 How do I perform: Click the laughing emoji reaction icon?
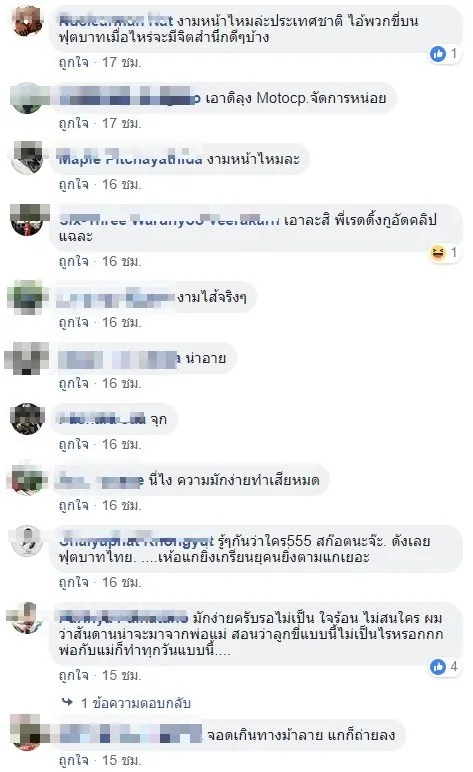(438, 253)
